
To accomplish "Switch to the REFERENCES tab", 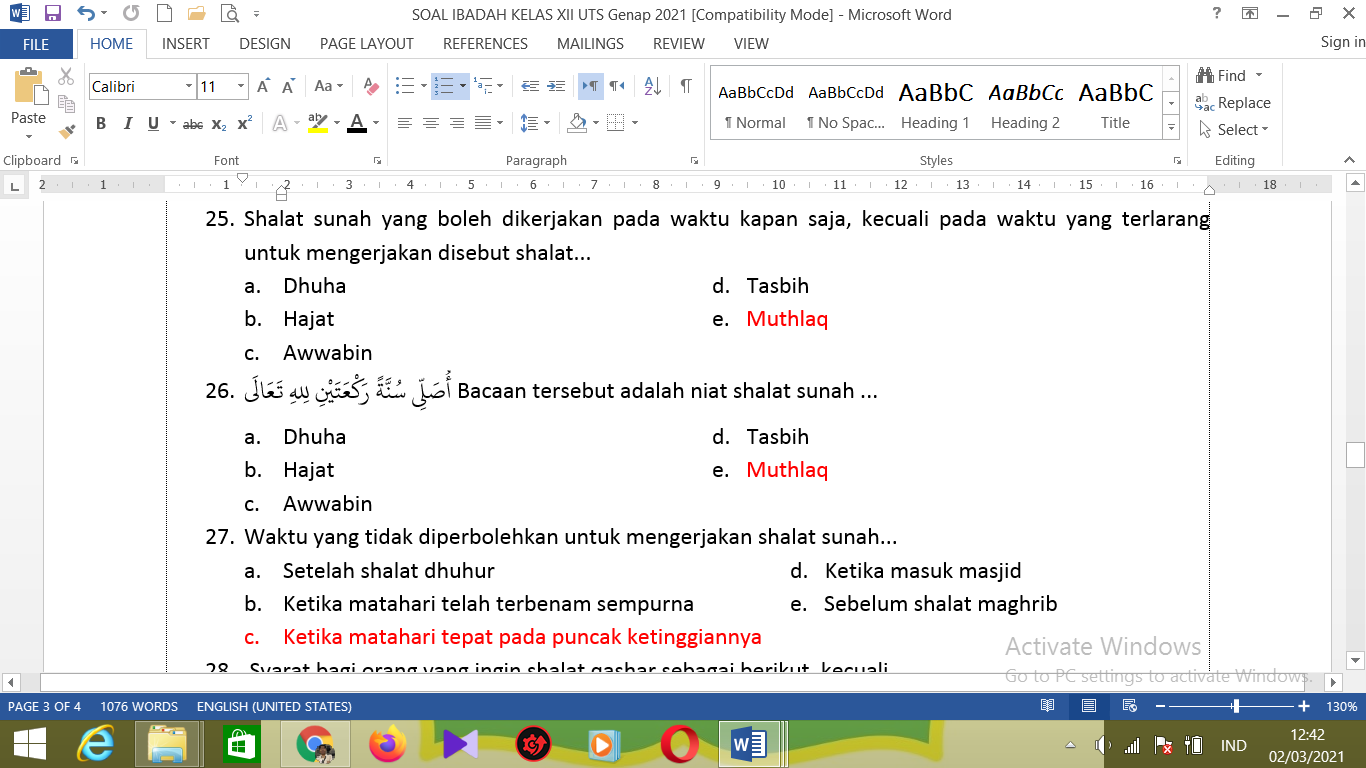I will 485,44.
